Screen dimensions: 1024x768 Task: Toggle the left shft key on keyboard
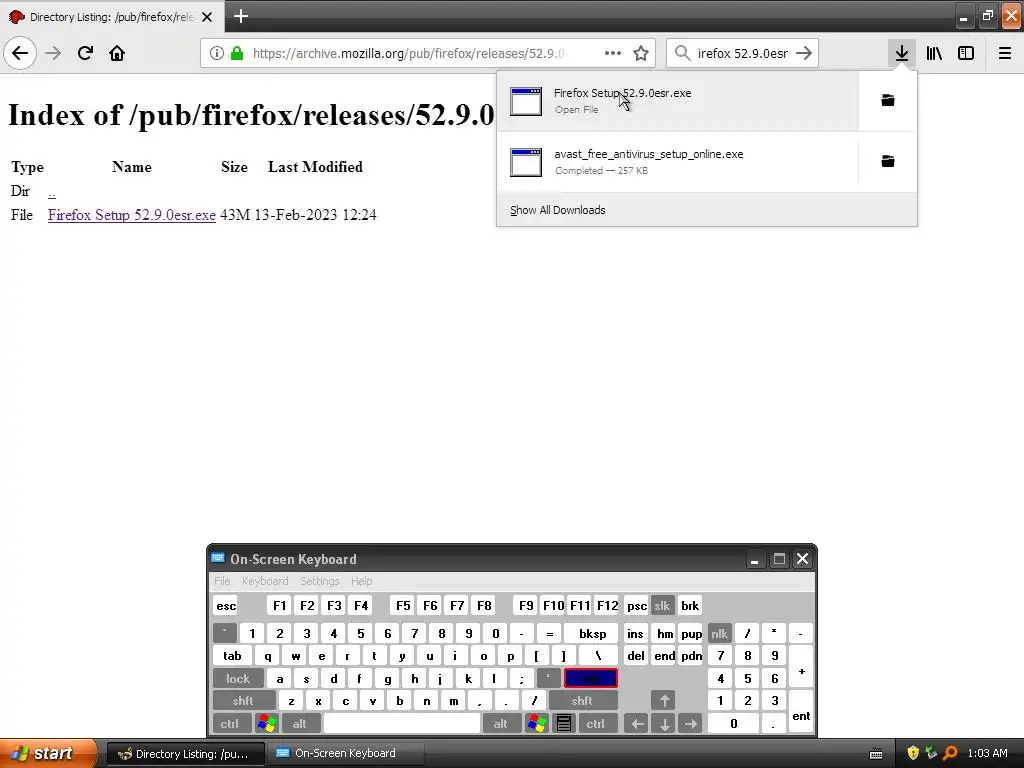(x=243, y=701)
